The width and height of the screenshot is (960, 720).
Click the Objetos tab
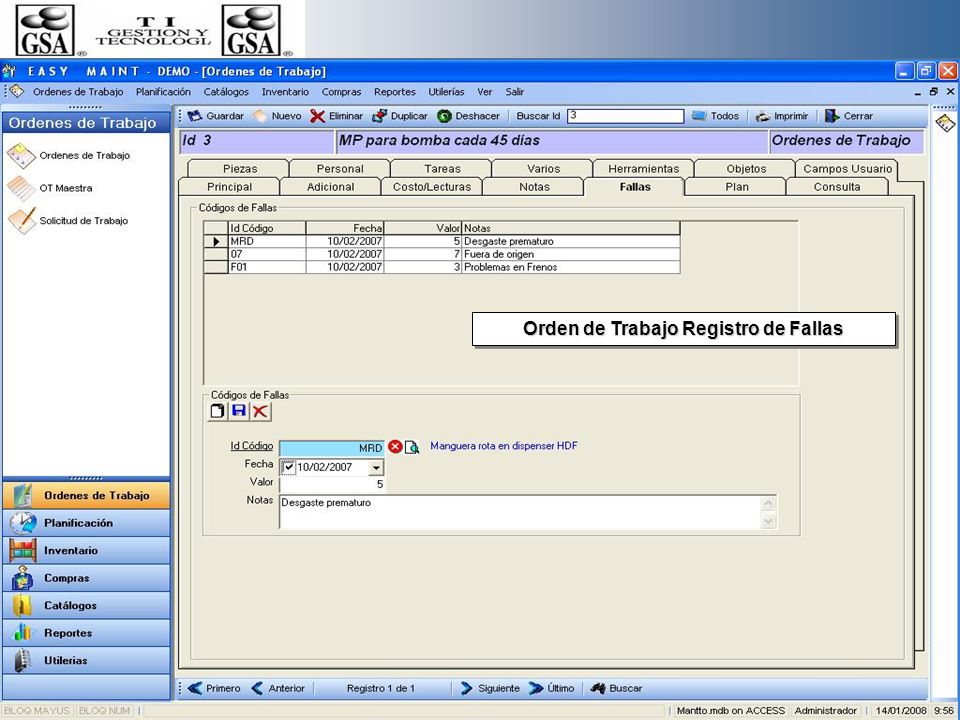tap(746, 168)
